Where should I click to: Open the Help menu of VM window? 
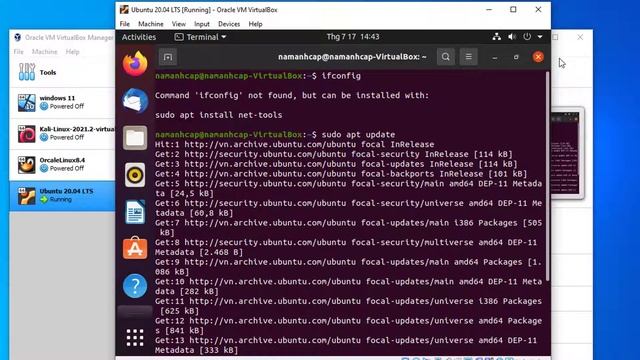pyautogui.click(x=256, y=24)
